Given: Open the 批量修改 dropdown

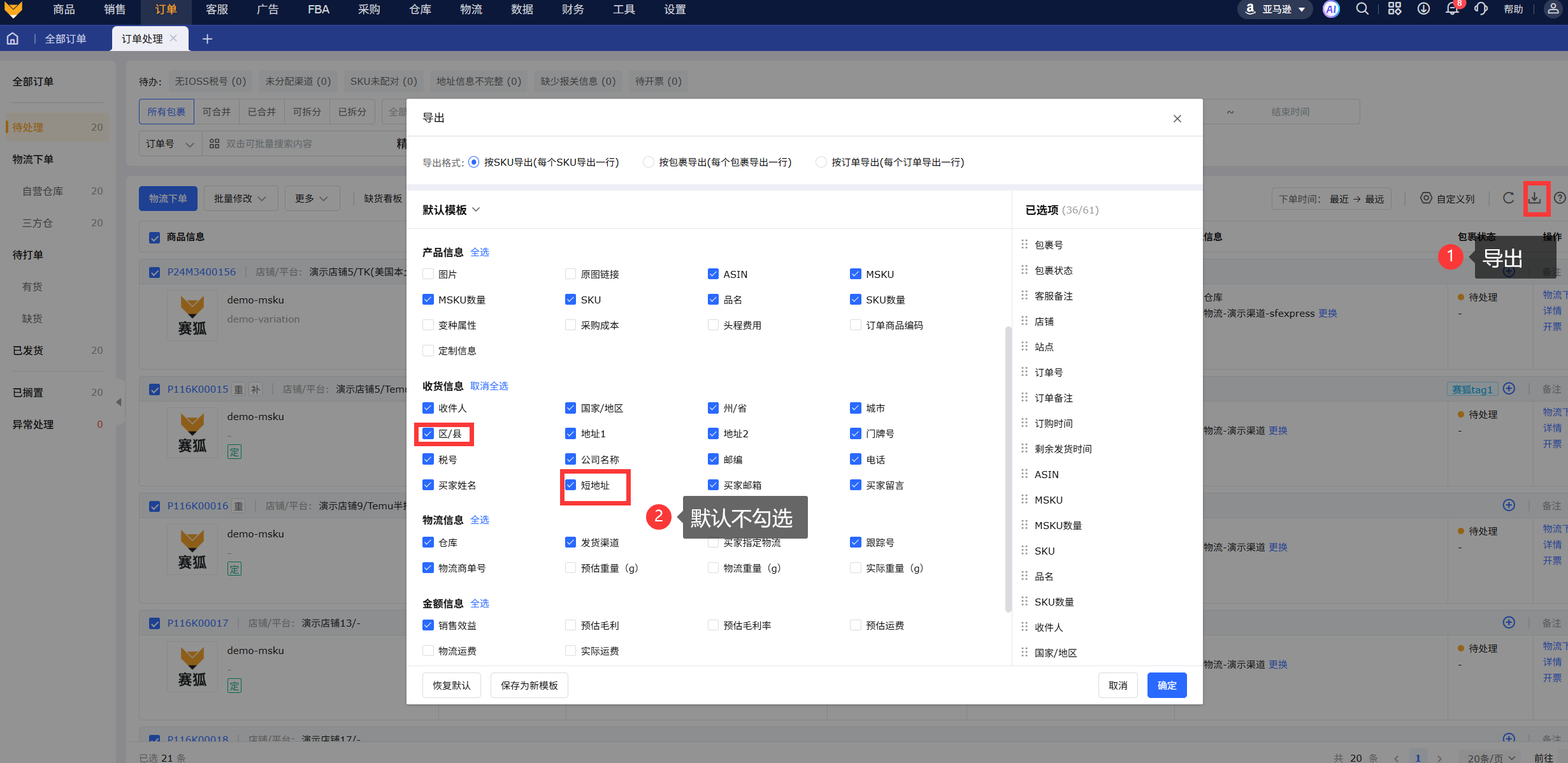Looking at the screenshot, I should click(240, 198).
